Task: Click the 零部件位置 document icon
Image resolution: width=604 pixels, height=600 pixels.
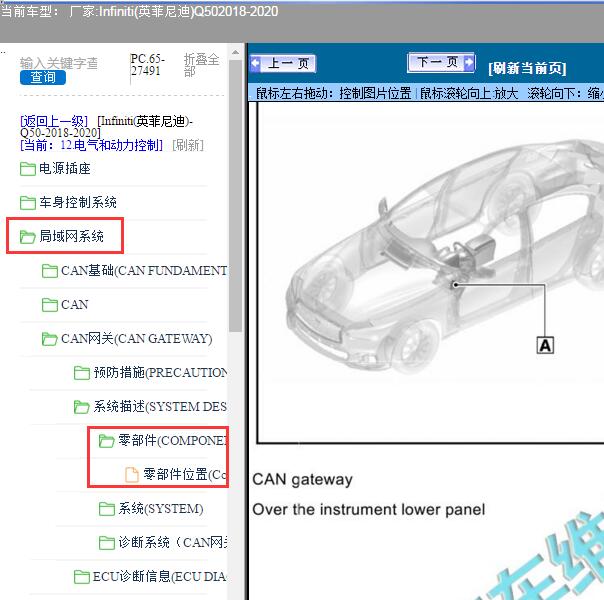Action: point(132,474)
